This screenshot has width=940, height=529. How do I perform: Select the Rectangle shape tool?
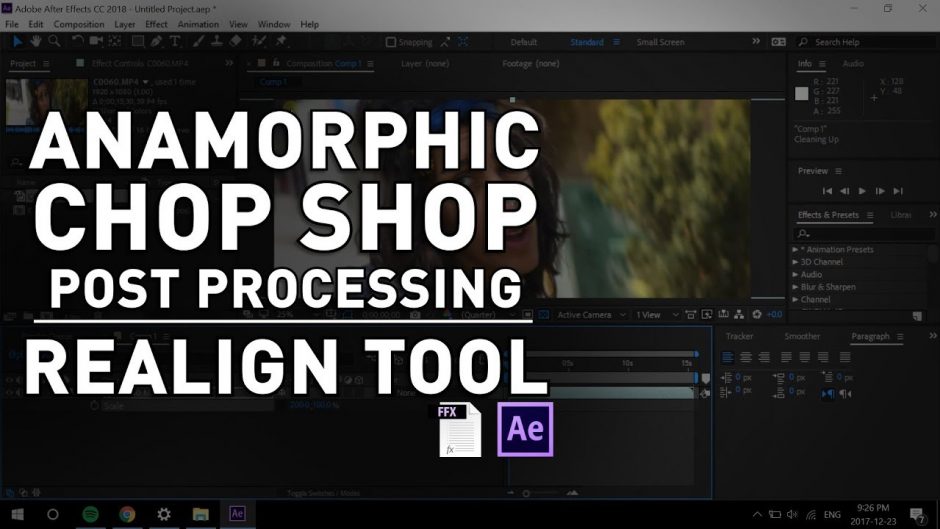click(x=138, y=41)
